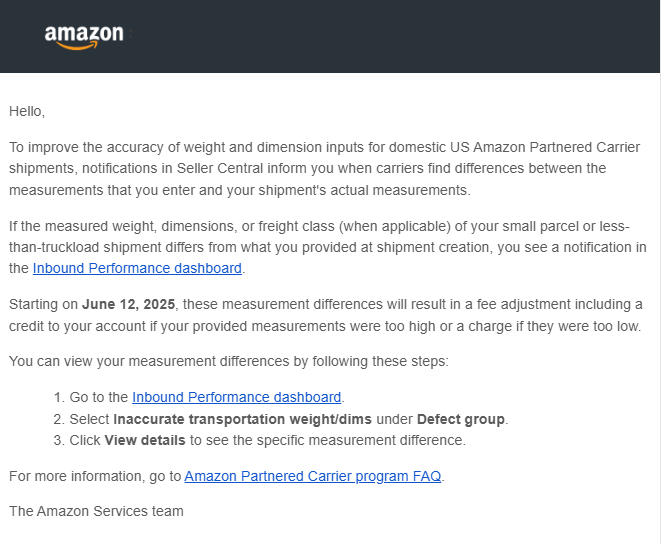Click the dark header banner area

point(400,36)
